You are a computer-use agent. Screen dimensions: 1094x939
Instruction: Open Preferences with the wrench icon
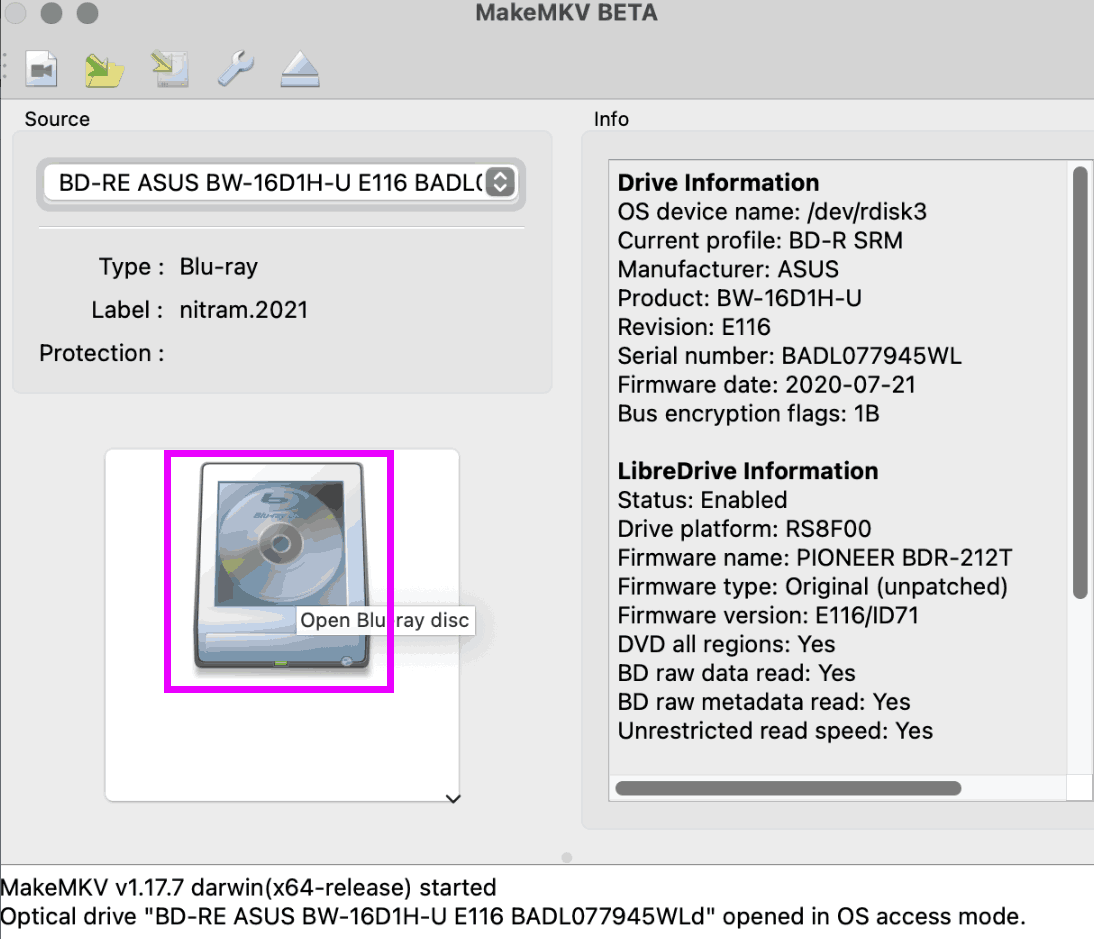click(x=235, y=69)
